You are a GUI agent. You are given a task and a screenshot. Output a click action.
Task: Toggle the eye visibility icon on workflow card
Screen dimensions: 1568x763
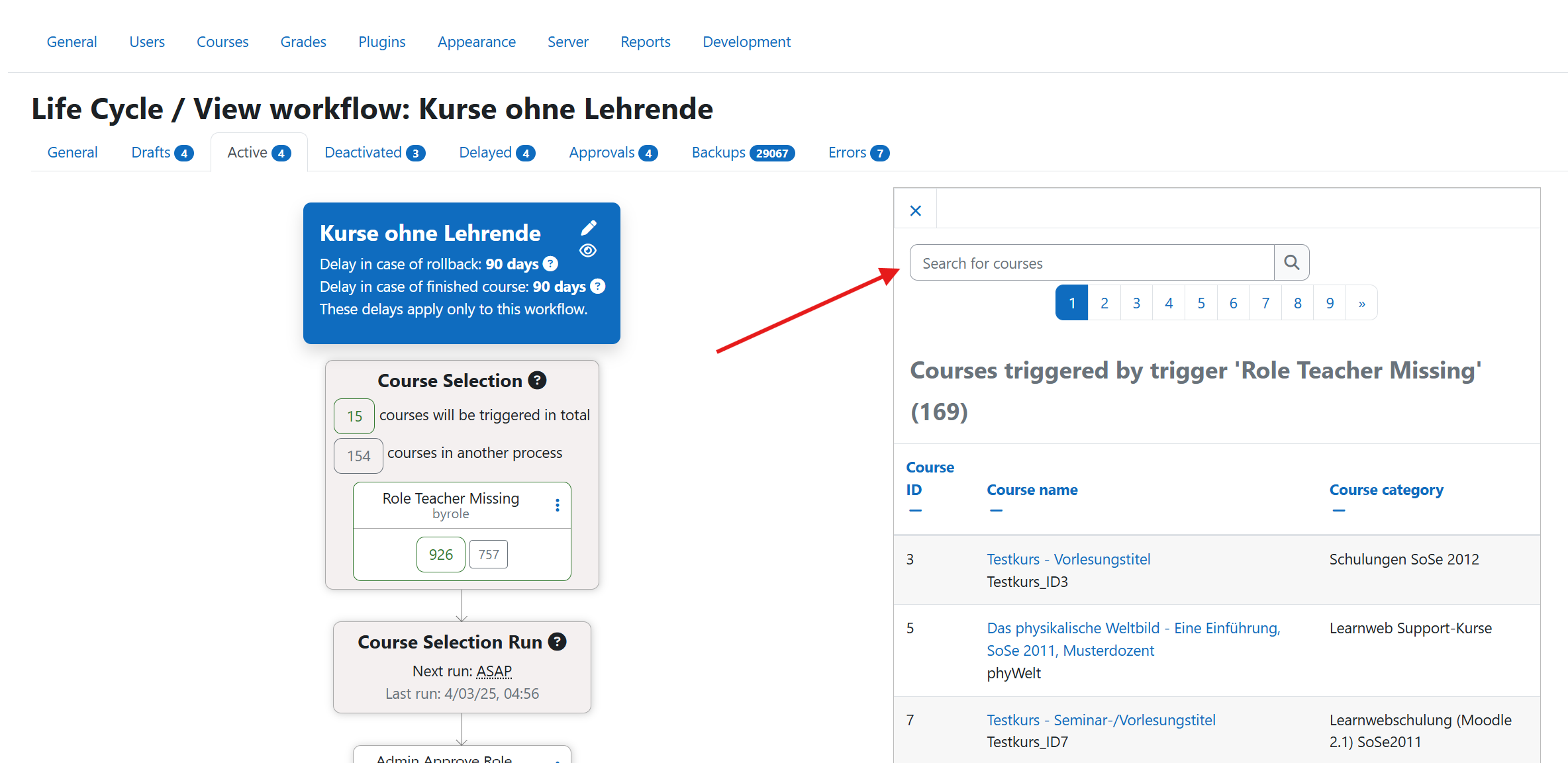[588, 251]
